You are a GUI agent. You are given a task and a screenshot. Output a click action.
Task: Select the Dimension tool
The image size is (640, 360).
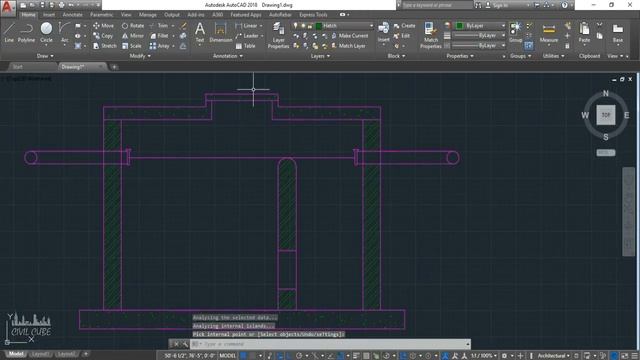(x=220, y=33)
